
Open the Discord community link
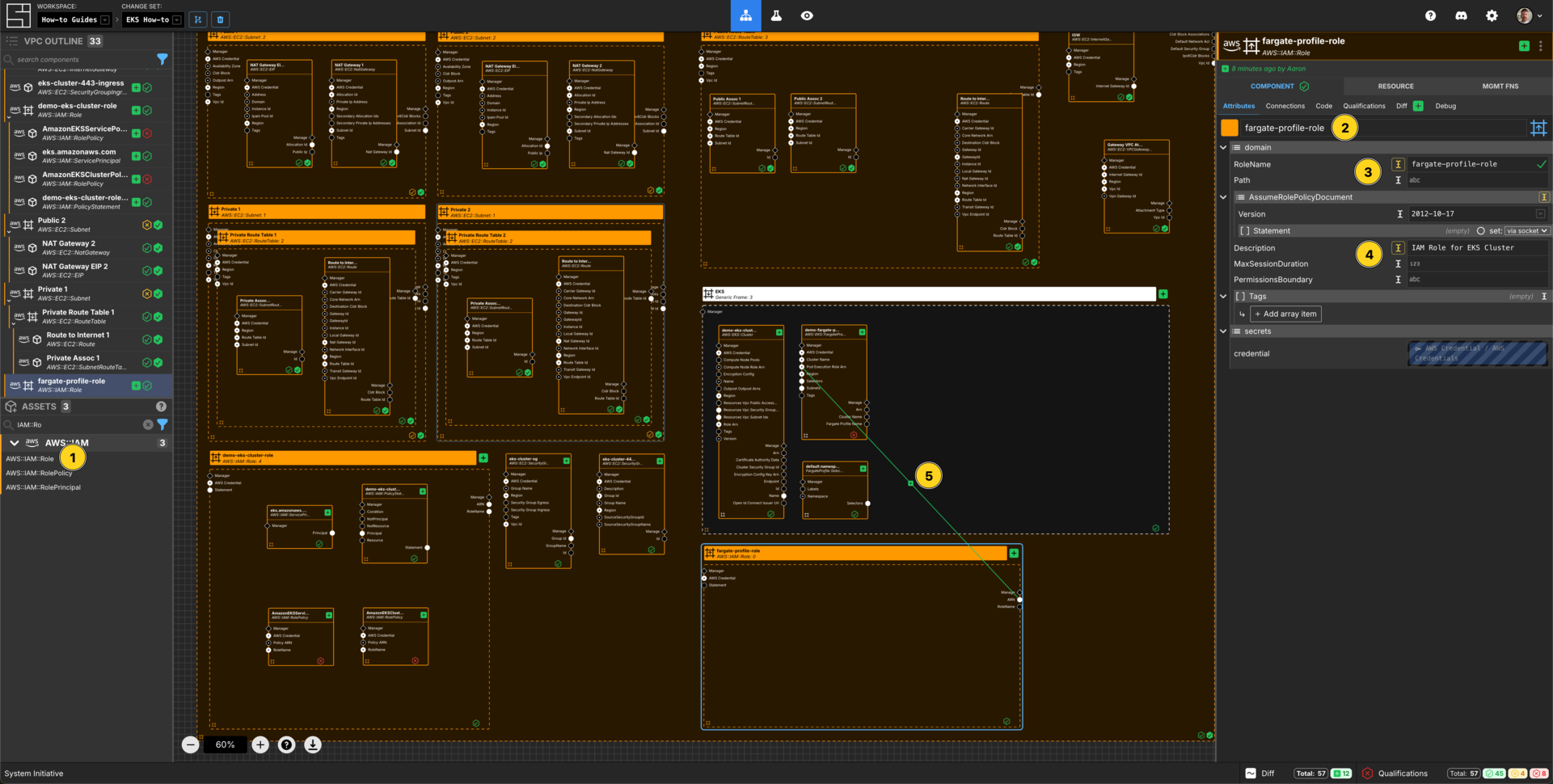pyautogui.click(x=1461, y=15)
